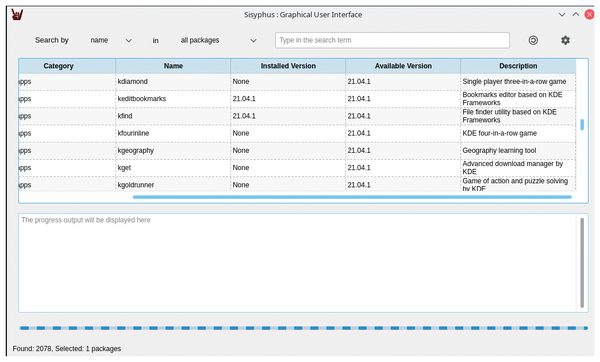Sort by the Name column header
The height and width of the screenshot is (362, 600).
tap(173, 66)
